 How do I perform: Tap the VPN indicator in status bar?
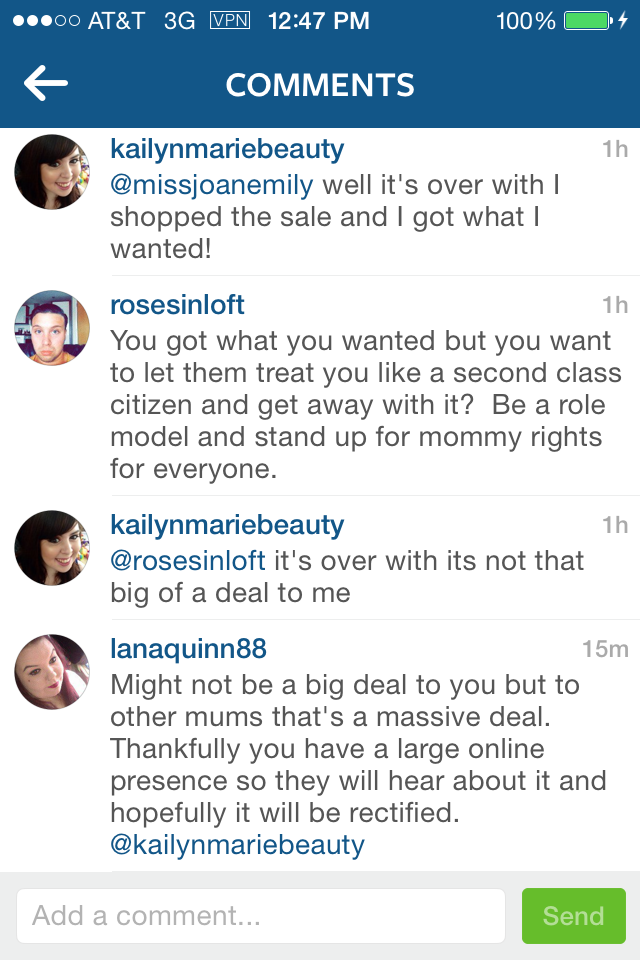[229, 20]
